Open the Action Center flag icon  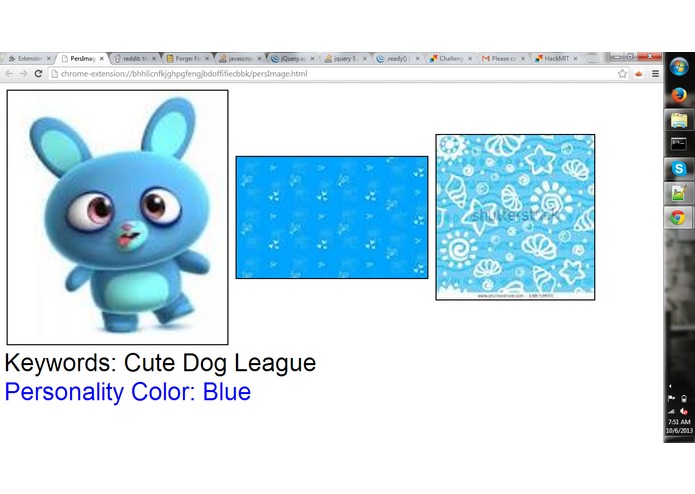(672, 399)
